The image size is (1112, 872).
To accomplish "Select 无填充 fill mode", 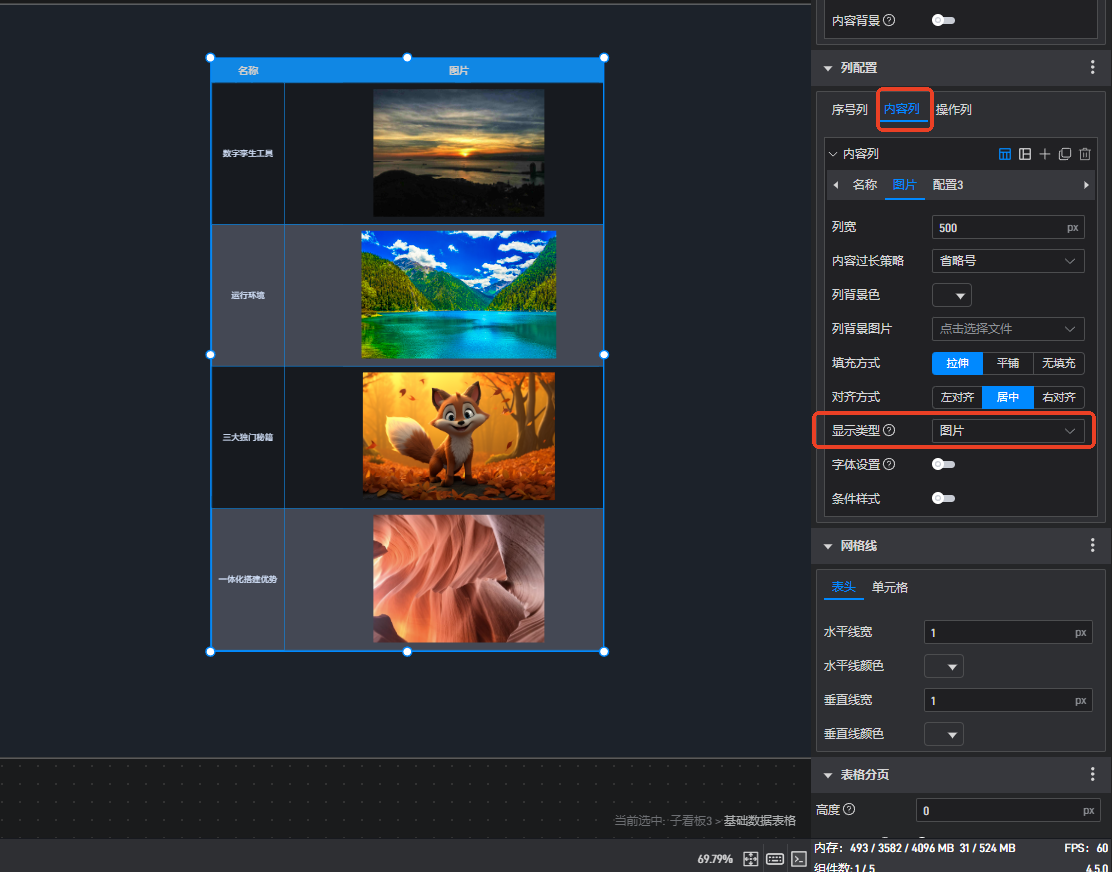I will (x=1059, y=363).
